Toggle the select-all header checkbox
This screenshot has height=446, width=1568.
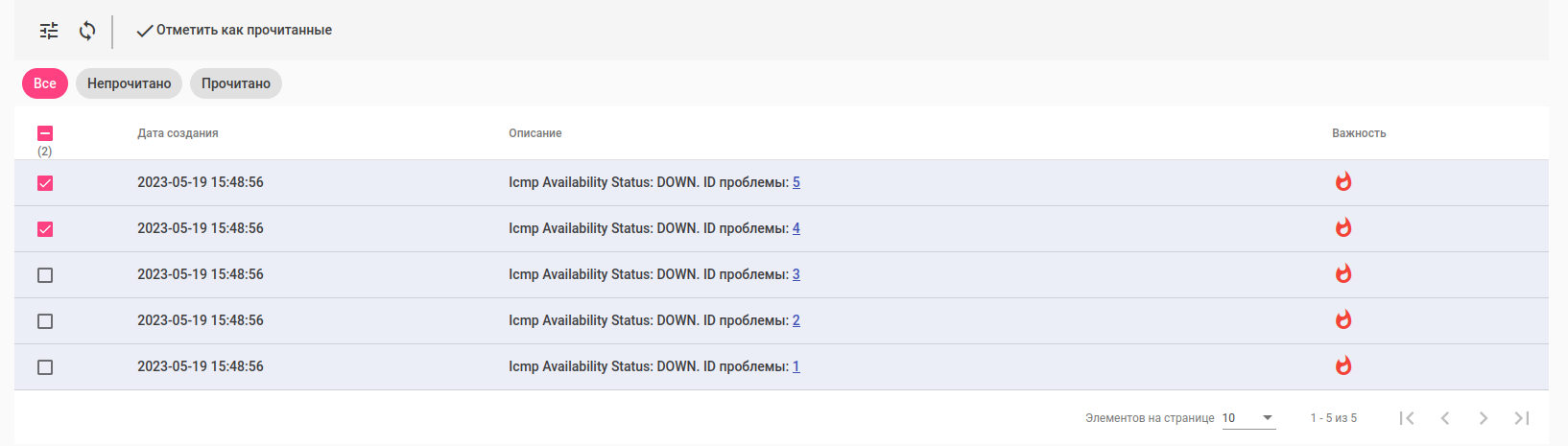45,133
